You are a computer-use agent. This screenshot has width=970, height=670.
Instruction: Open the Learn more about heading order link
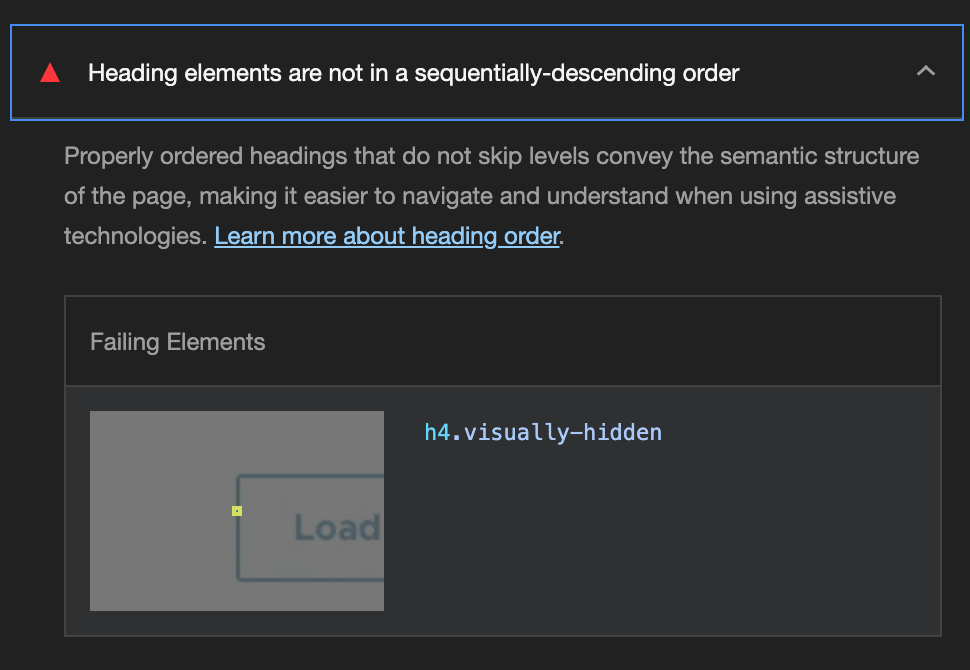coord(386,236)
